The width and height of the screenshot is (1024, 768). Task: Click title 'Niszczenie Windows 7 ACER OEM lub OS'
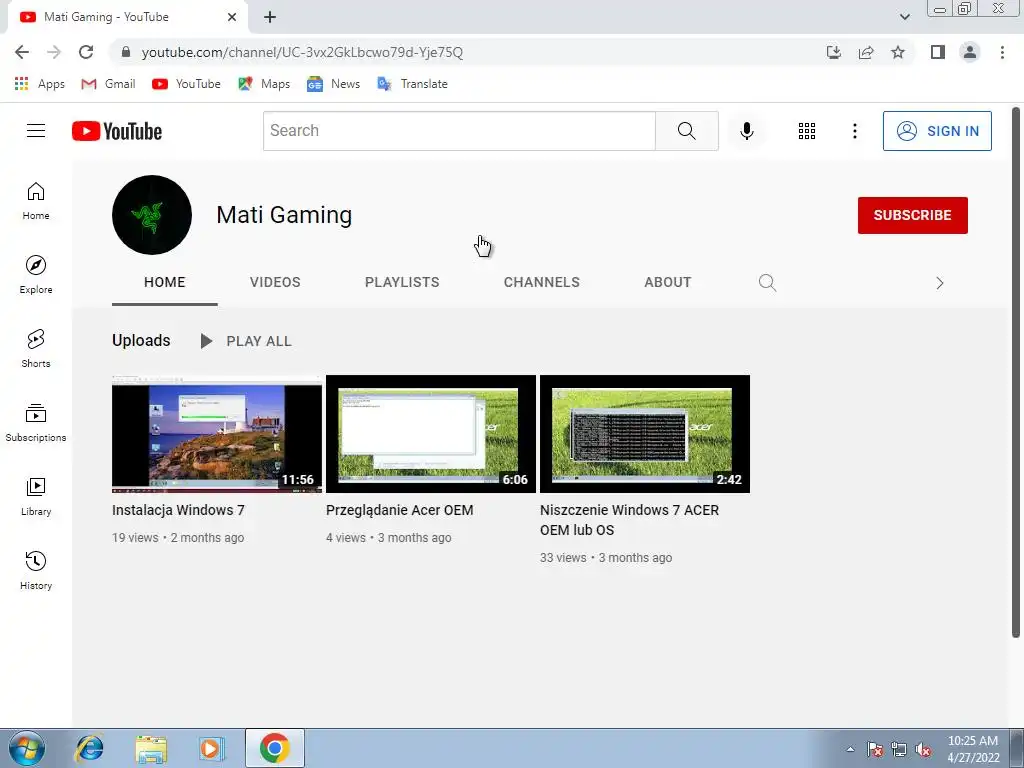[630, 520]
